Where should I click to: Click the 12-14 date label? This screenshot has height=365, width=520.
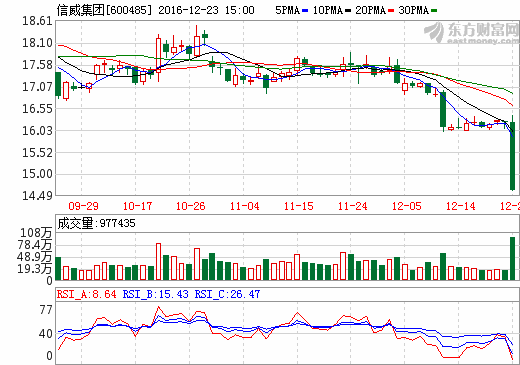(x=461, y=206)
